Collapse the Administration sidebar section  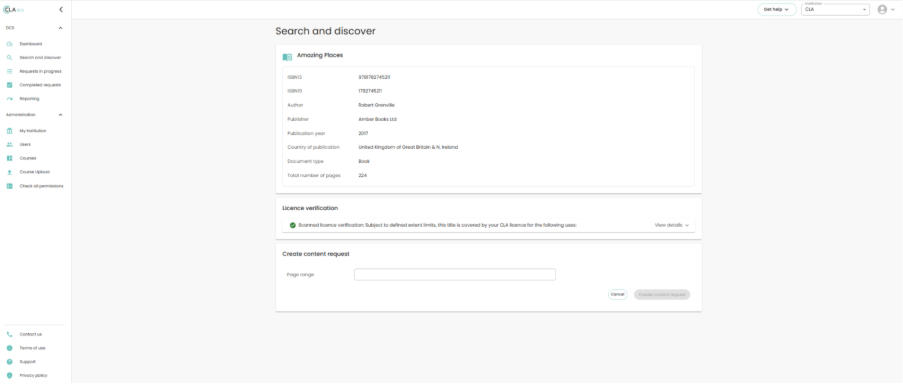pos(60,115)
